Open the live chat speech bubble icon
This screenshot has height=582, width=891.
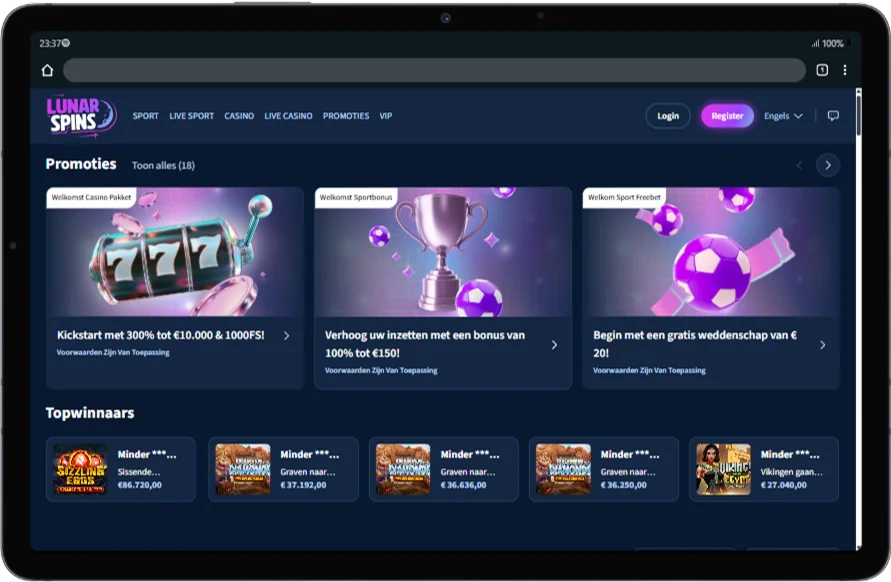(833, 116)
